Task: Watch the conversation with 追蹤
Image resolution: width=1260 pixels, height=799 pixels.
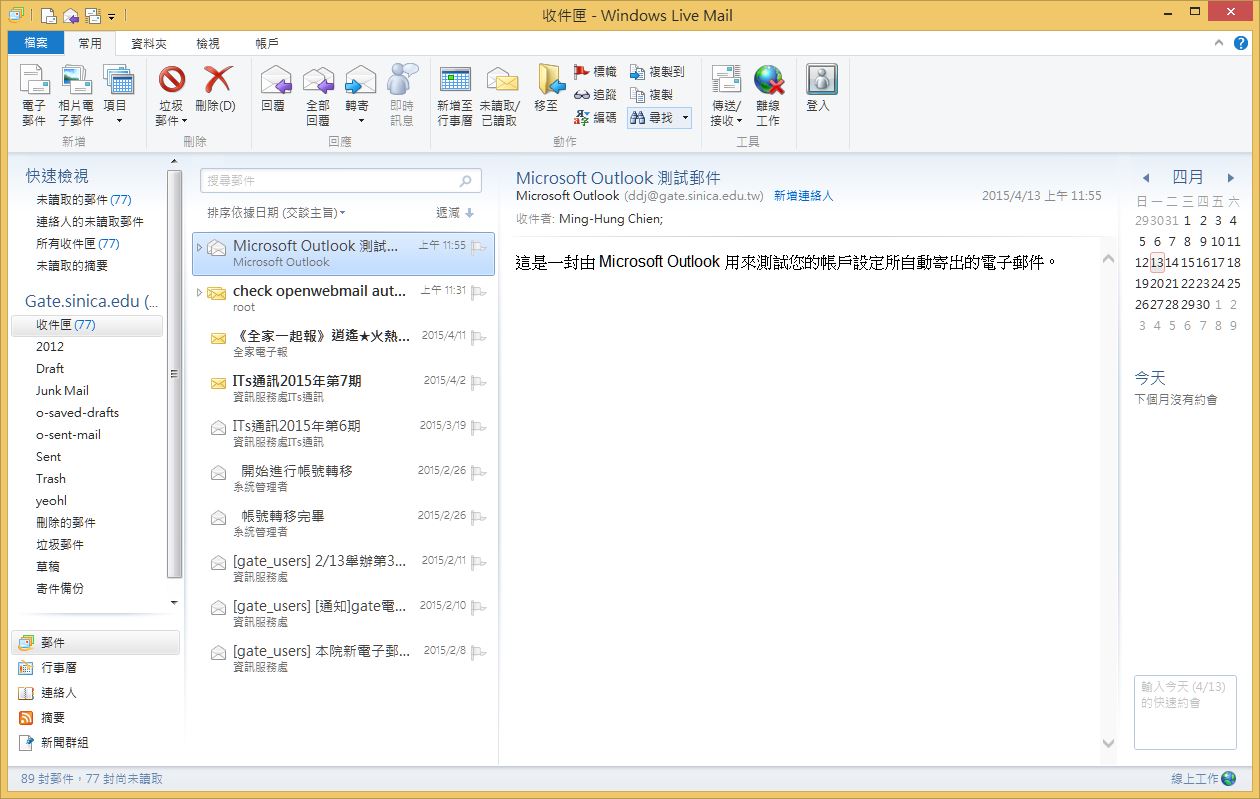Action: pos(595,94)
